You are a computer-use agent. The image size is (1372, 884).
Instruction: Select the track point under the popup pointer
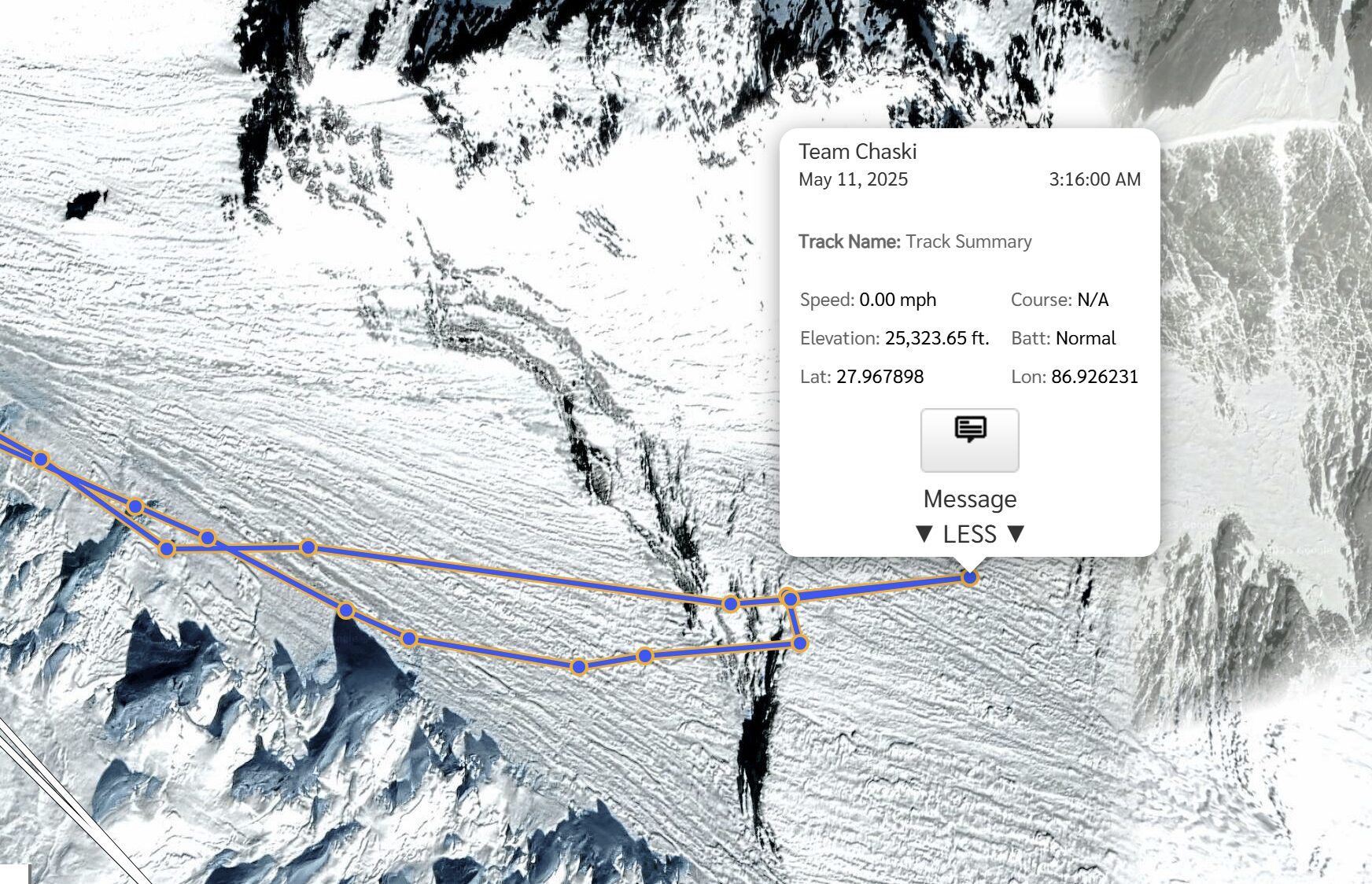coord(970,577)
